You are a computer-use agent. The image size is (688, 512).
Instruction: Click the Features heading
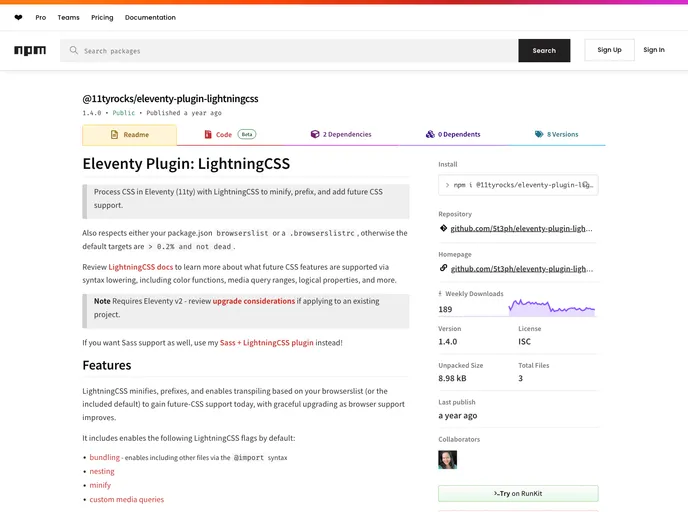pyautogui.click(x=107, y=365)
